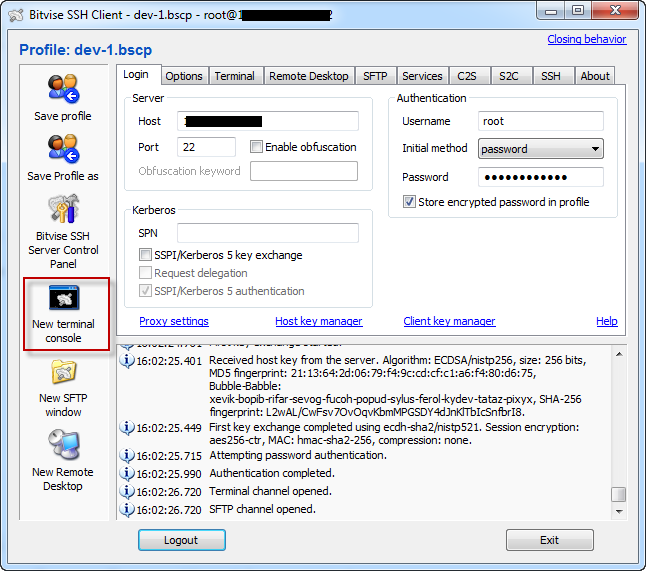Toggle SSPI/Kerberos 5 authentication checkbox
Screen dimensions: 646x571
click(145, 291)
